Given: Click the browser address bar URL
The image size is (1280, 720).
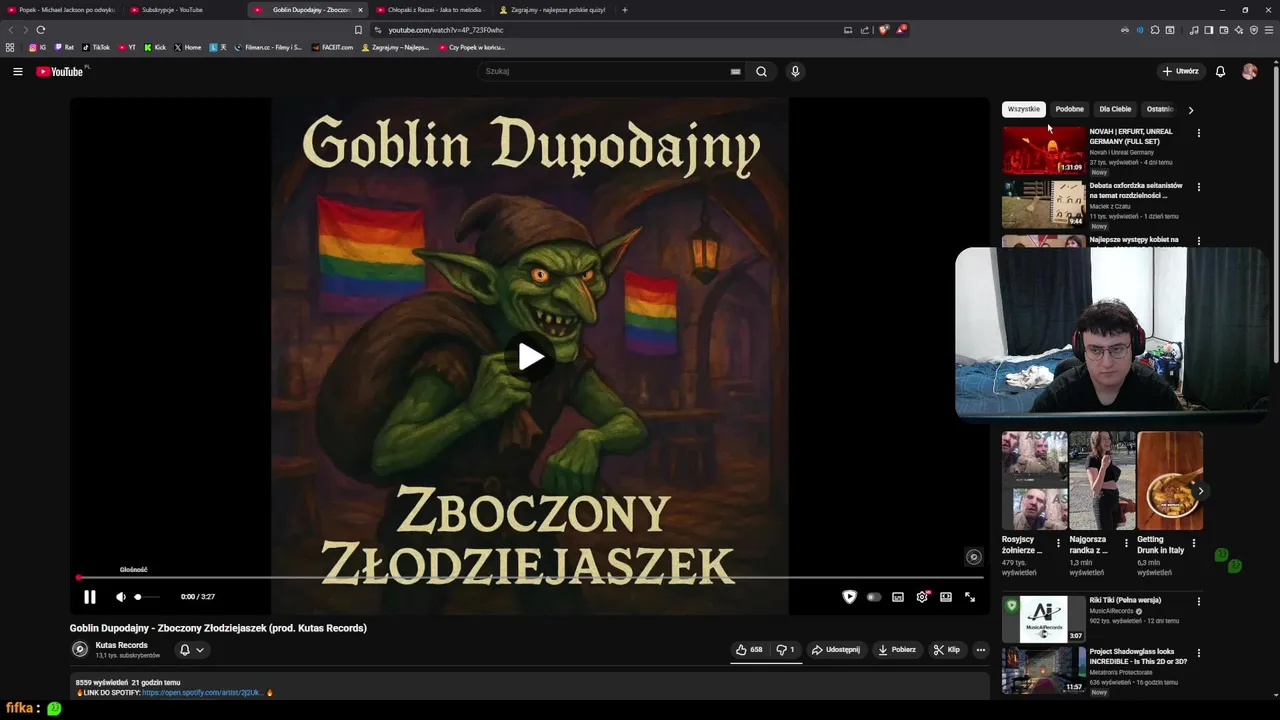Looking at the screenshot, I should pyautogui.click(x=446, y=30).
